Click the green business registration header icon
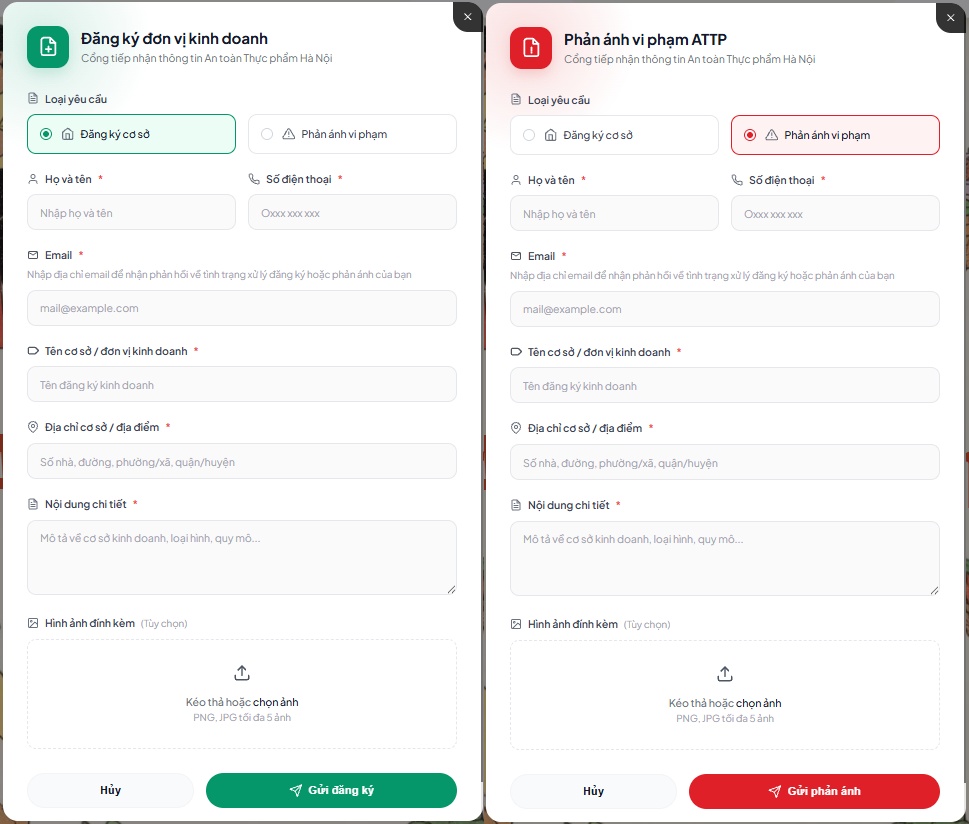Image resolution: width=969 pixels, height=824 pixels. click(x=47, y=47)
